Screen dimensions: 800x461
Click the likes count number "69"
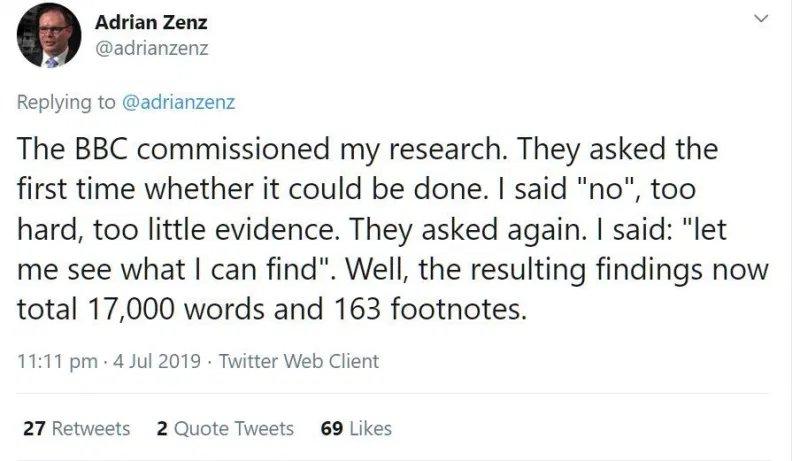333,428
